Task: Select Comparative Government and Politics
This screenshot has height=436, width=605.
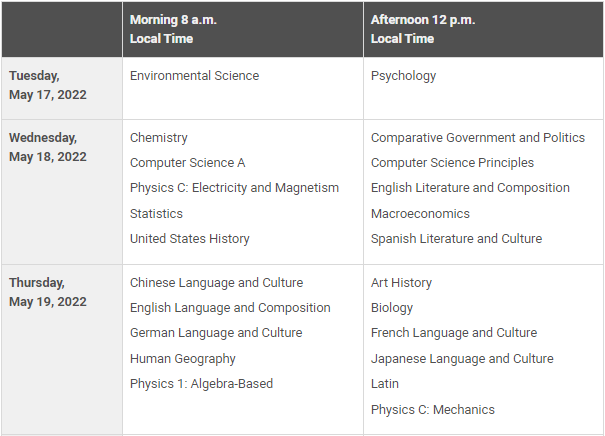Action: (x=477, y=138)
